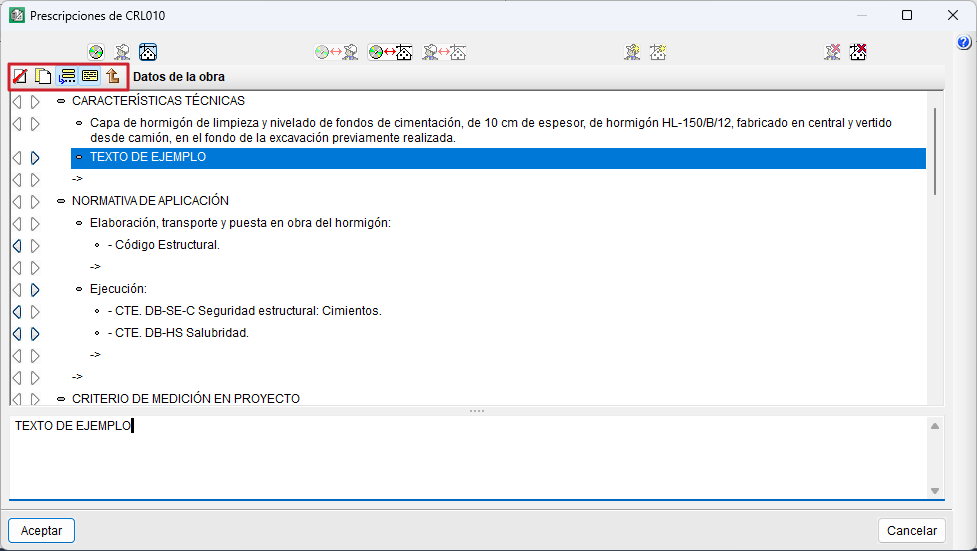Collapse the Elaboración, transporte node bullet
The height and width of the screenshot is (551, 977).
(x=79, y=223)
